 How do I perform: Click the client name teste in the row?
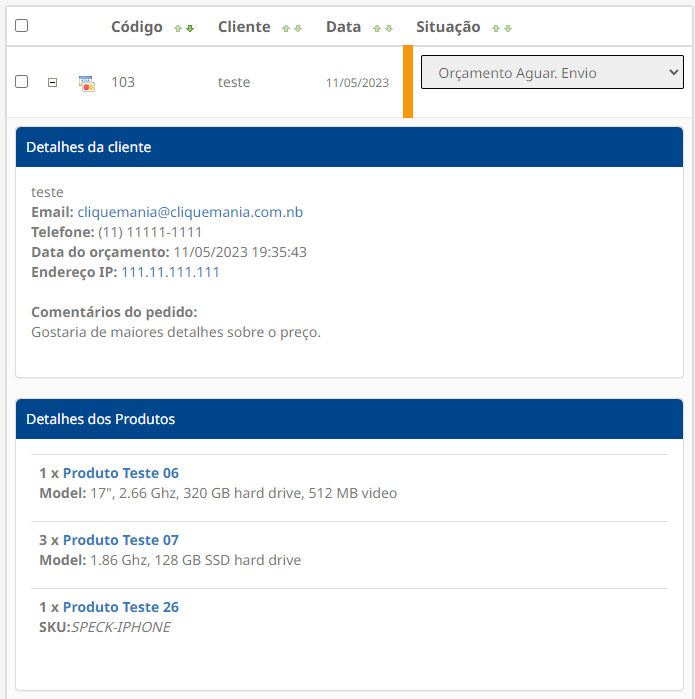(234, 82)
